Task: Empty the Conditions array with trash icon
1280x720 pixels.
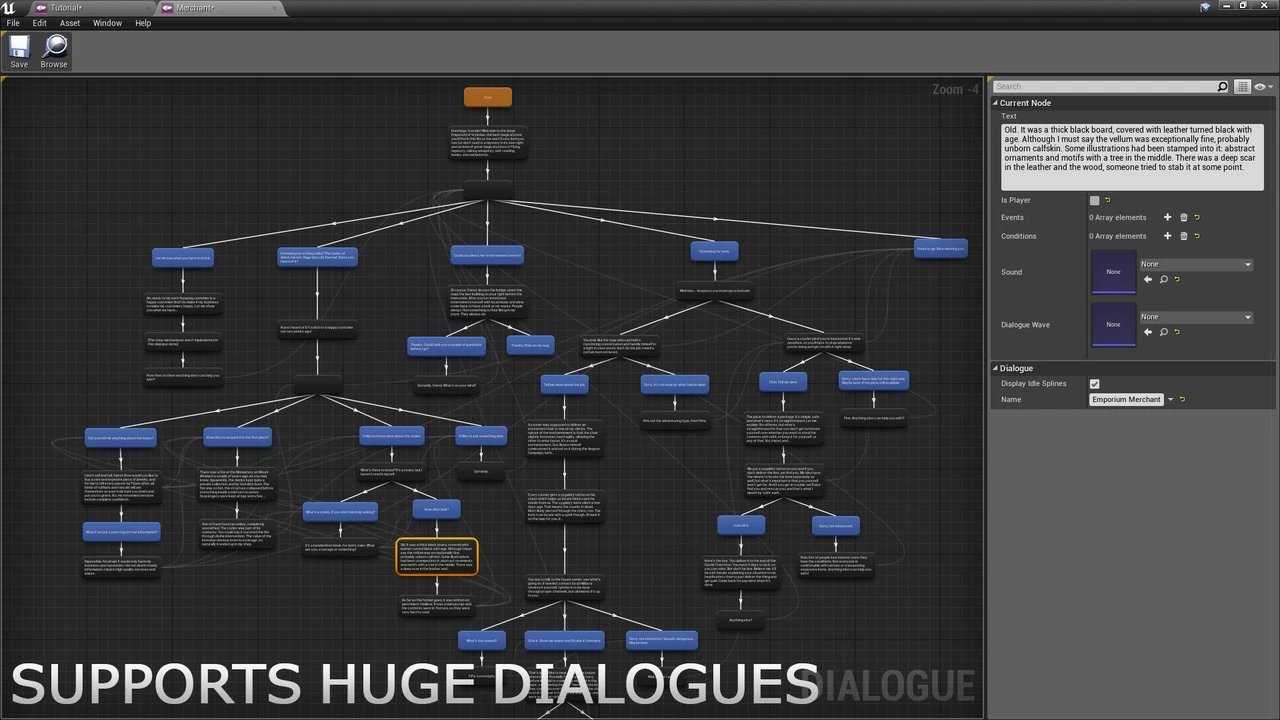Action: point(1183,236)
